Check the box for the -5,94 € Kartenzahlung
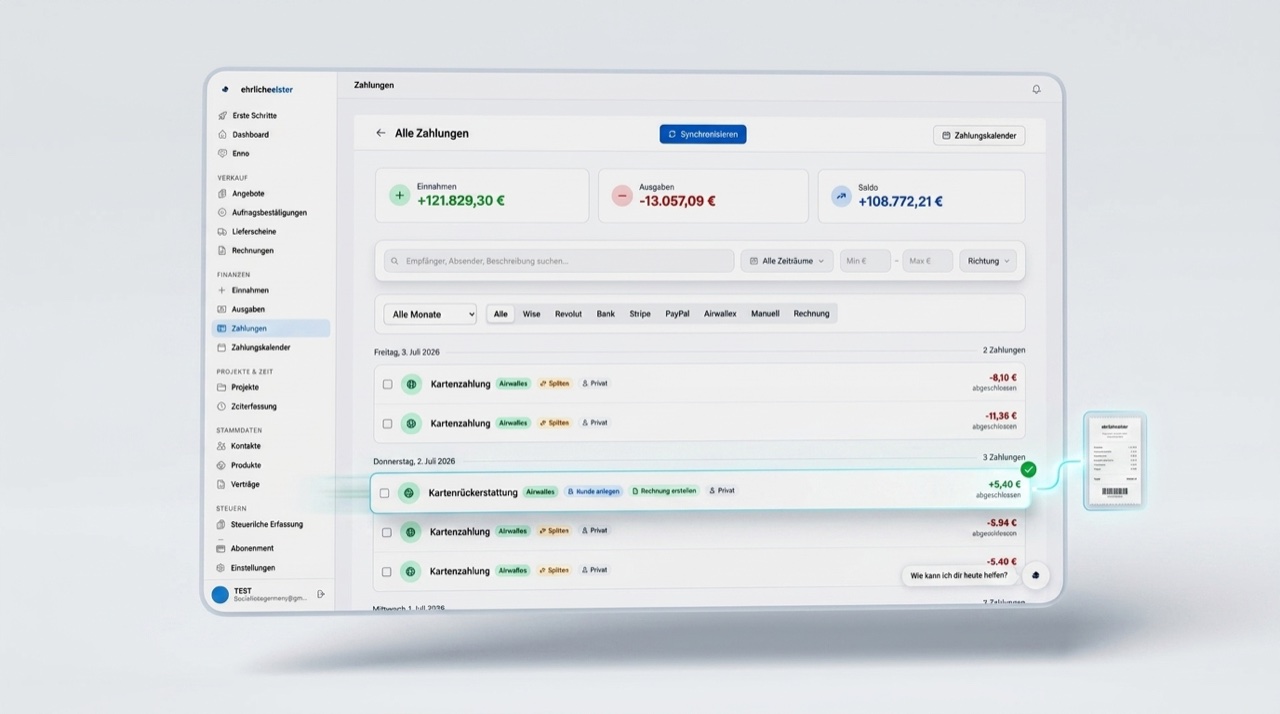Screen dimensions: 1280x714 [x=388, y=532]
